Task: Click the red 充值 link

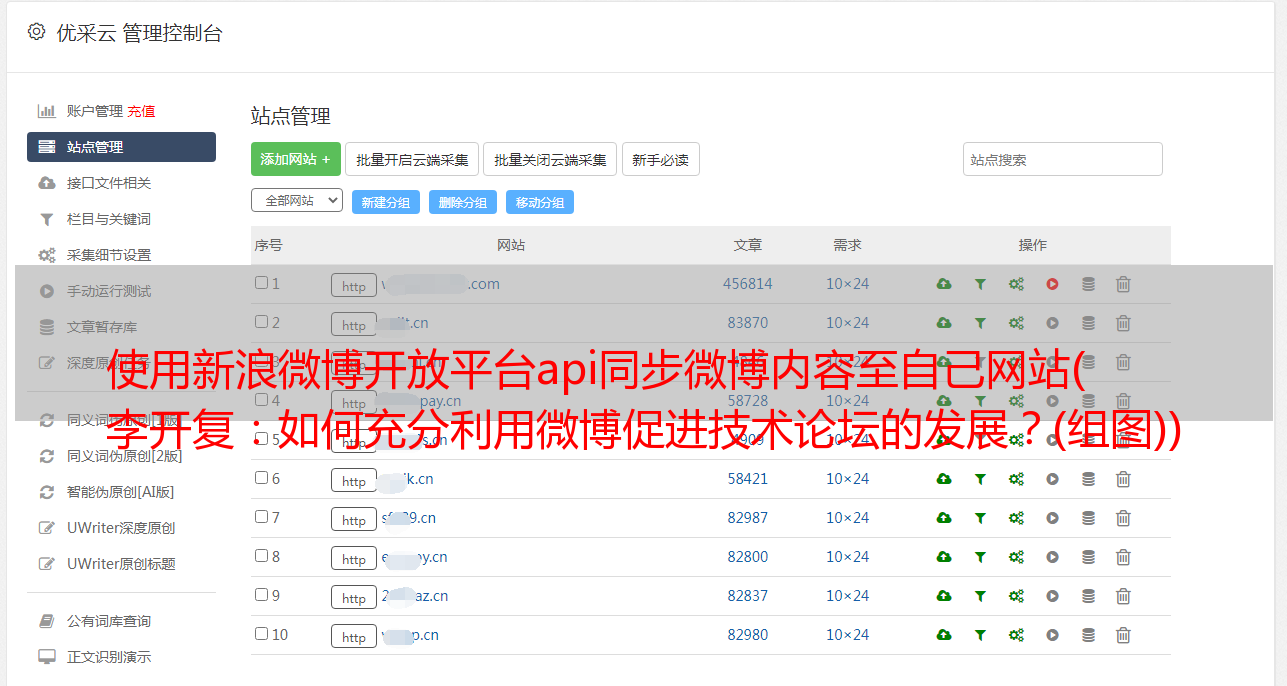Action: point(141,111)
